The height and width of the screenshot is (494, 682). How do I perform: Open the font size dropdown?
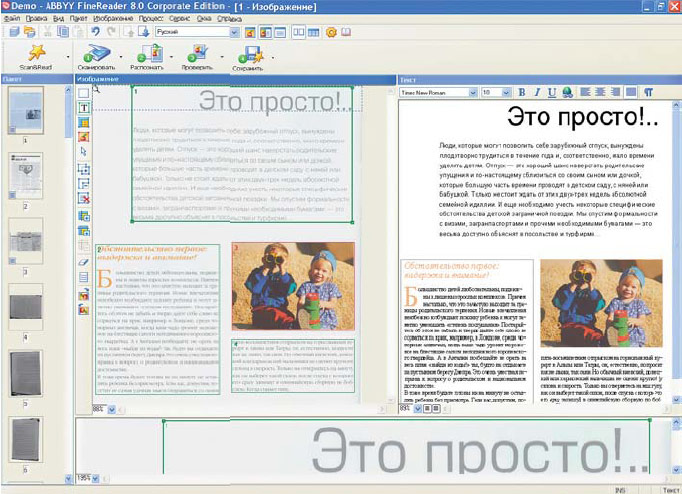(x=506, y=92)
